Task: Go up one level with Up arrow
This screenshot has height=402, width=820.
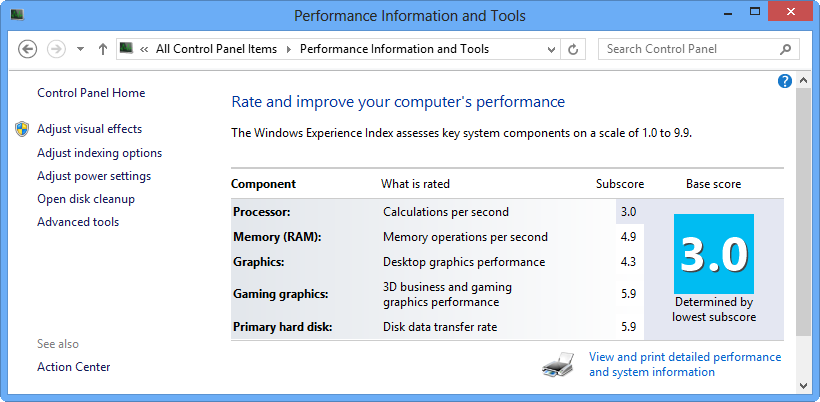Action: 103,49
